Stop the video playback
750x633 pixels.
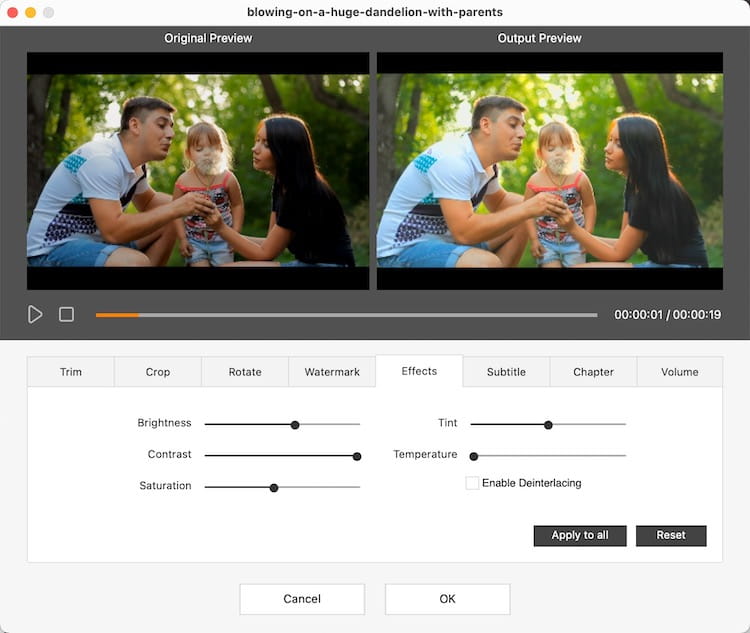66,314
